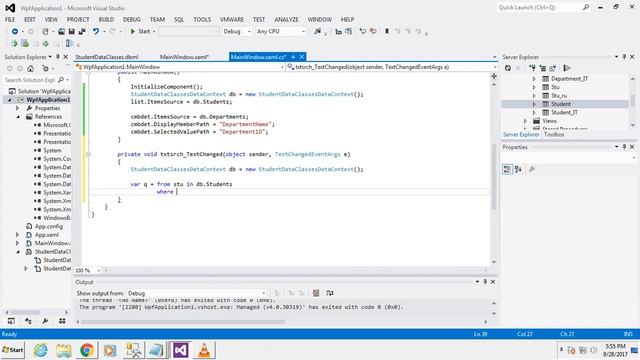Select the Student_IT table

[x=564, y=113]
